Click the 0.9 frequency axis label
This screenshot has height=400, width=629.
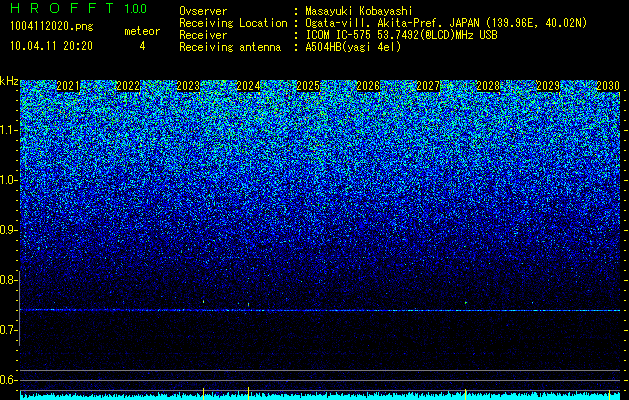pos(8,230)
